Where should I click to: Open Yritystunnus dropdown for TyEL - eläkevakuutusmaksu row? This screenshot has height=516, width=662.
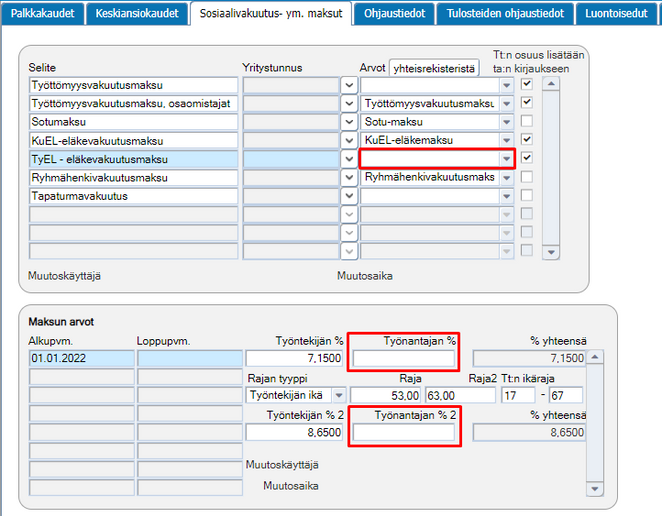[x=349, y=159]
